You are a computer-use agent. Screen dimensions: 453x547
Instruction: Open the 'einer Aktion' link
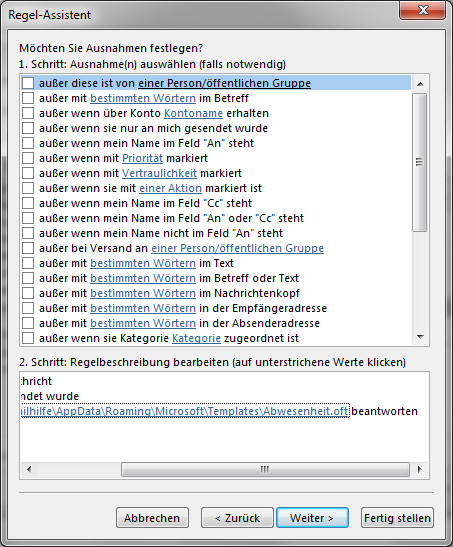pos(171,188)
